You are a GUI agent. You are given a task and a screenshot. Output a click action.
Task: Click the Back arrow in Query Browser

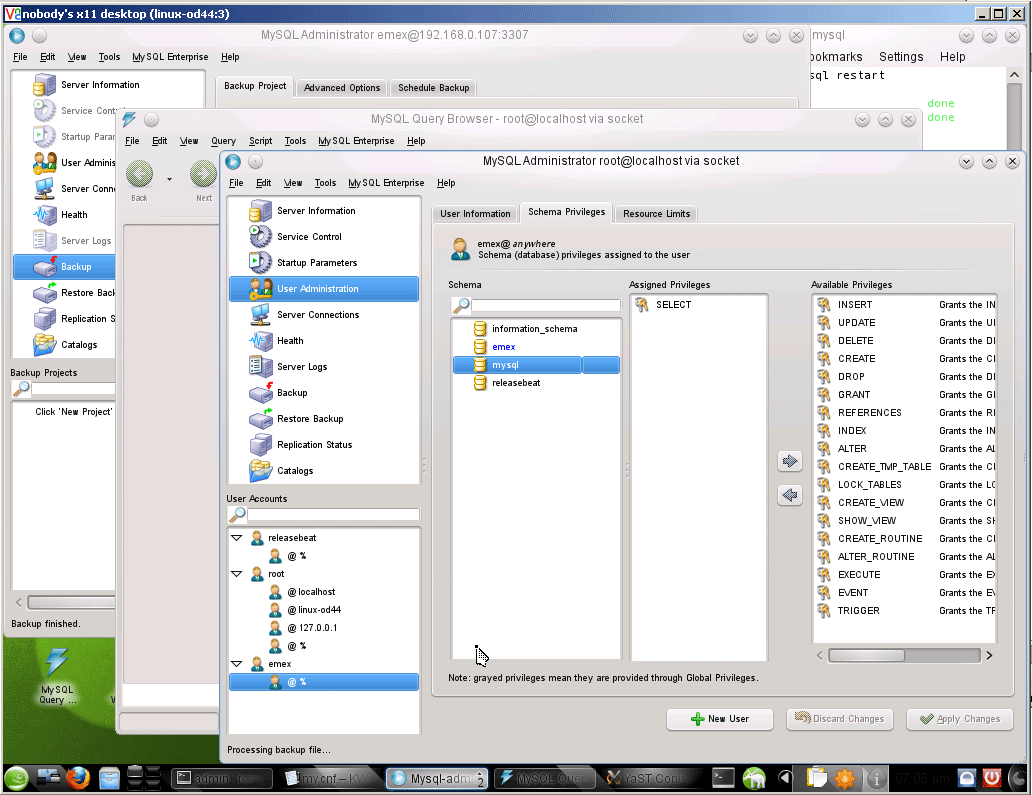click(139, 174)
